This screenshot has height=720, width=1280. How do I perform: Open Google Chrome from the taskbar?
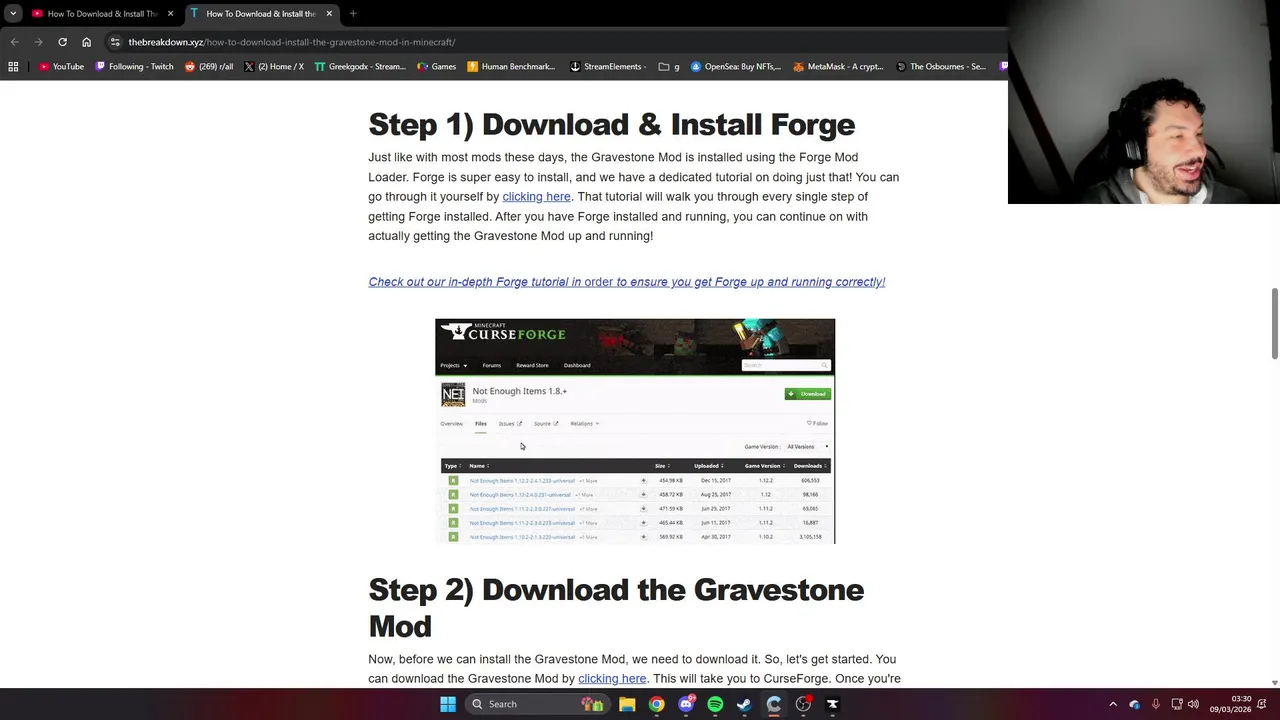[x=656, y=704]
